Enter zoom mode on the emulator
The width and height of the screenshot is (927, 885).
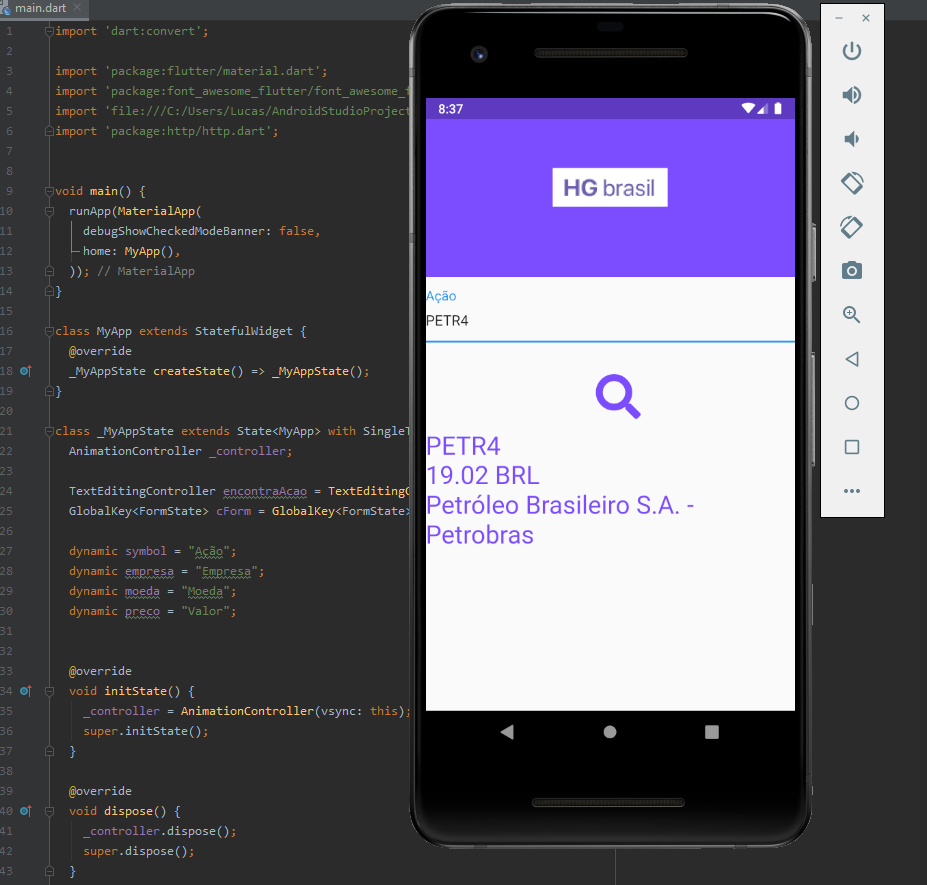(851, 314)
